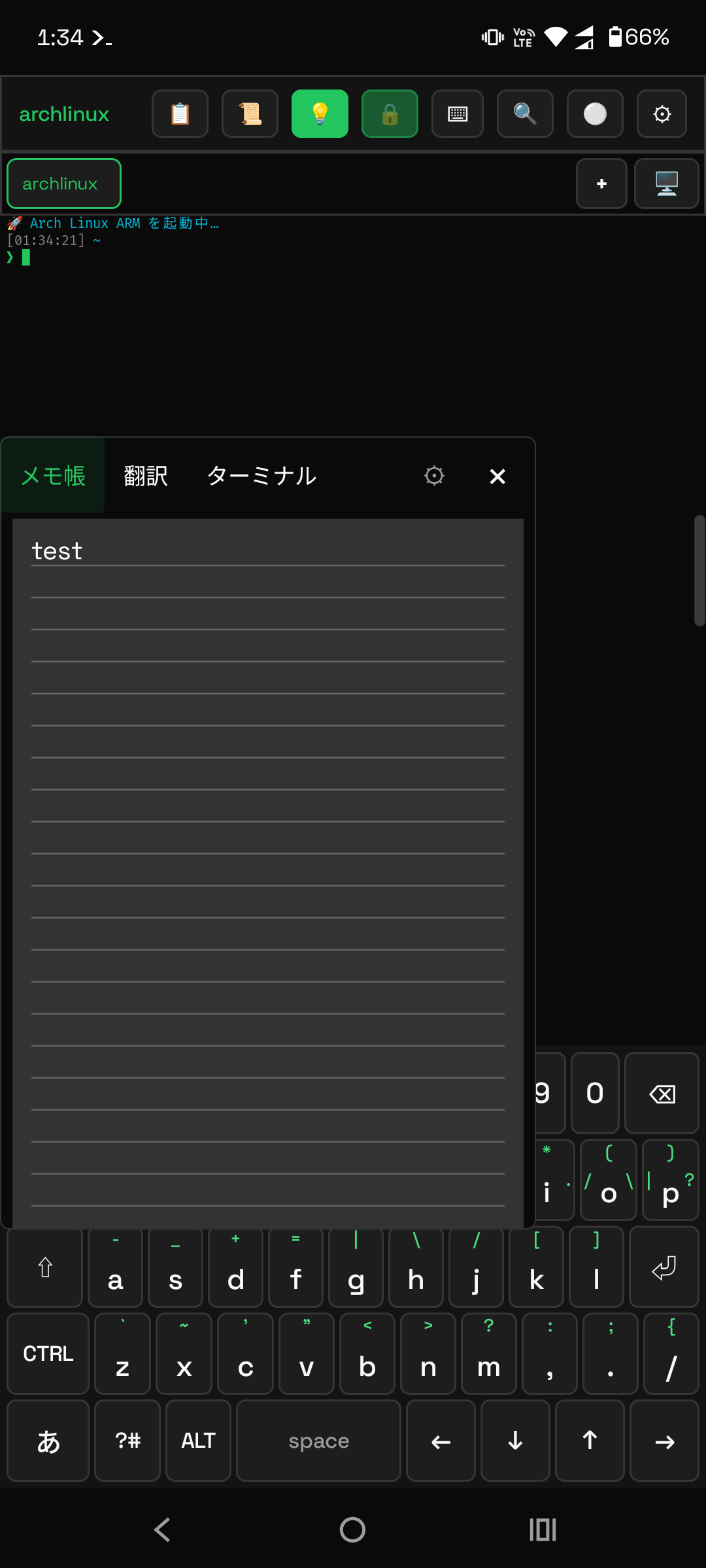Toggle the padlock lock button
The image size is (706, 1568).
coord(390,114)
